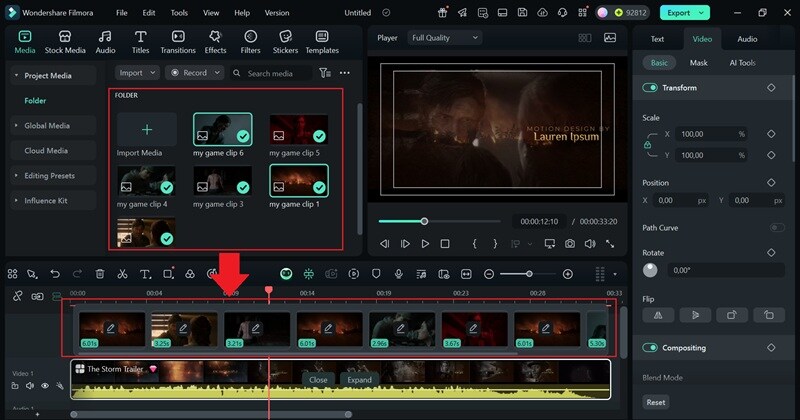800x420 pixels.
Task: Click the Import Media tile
Action: (146, 135)
